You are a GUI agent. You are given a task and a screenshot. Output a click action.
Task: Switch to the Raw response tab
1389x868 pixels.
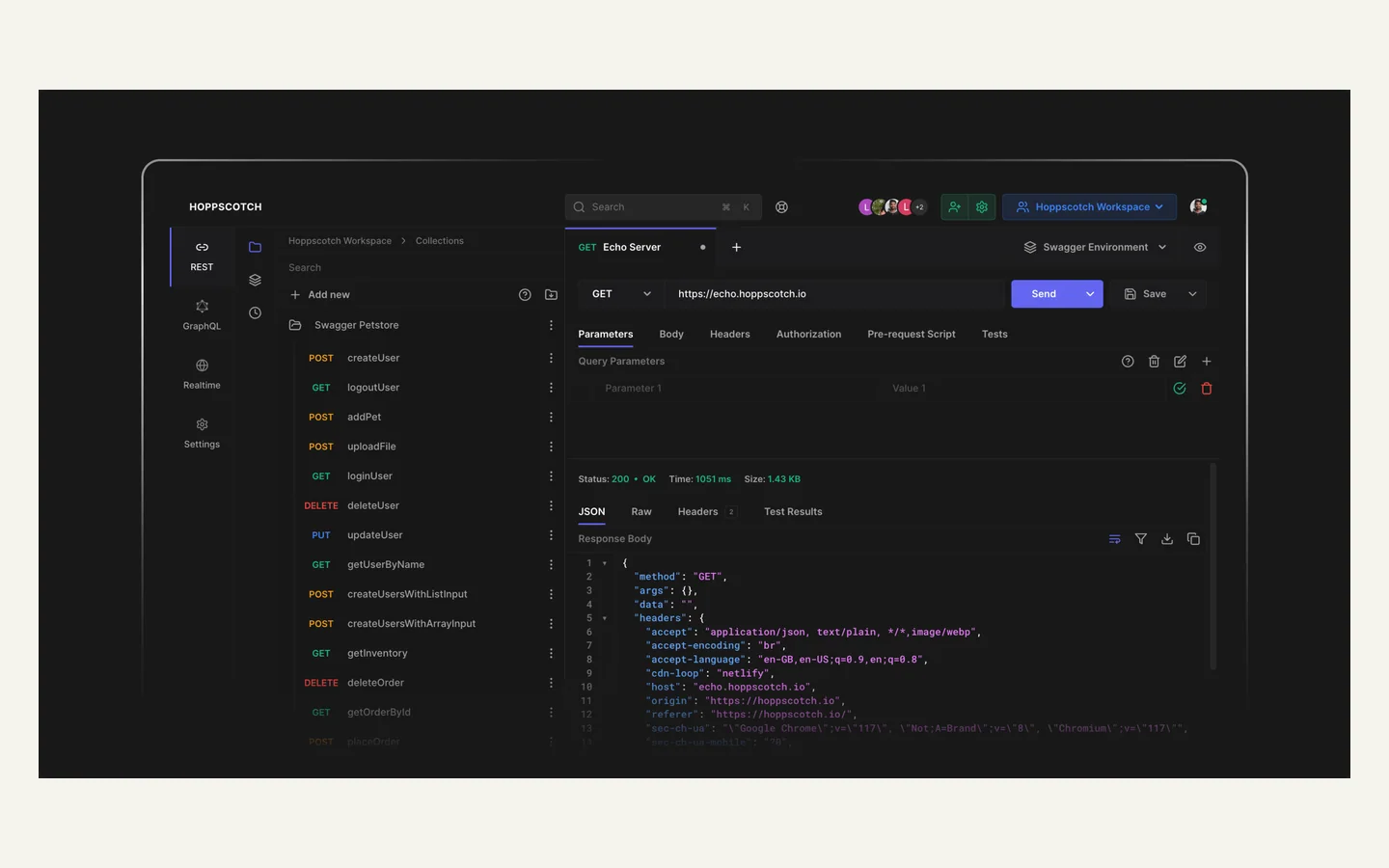641,512
